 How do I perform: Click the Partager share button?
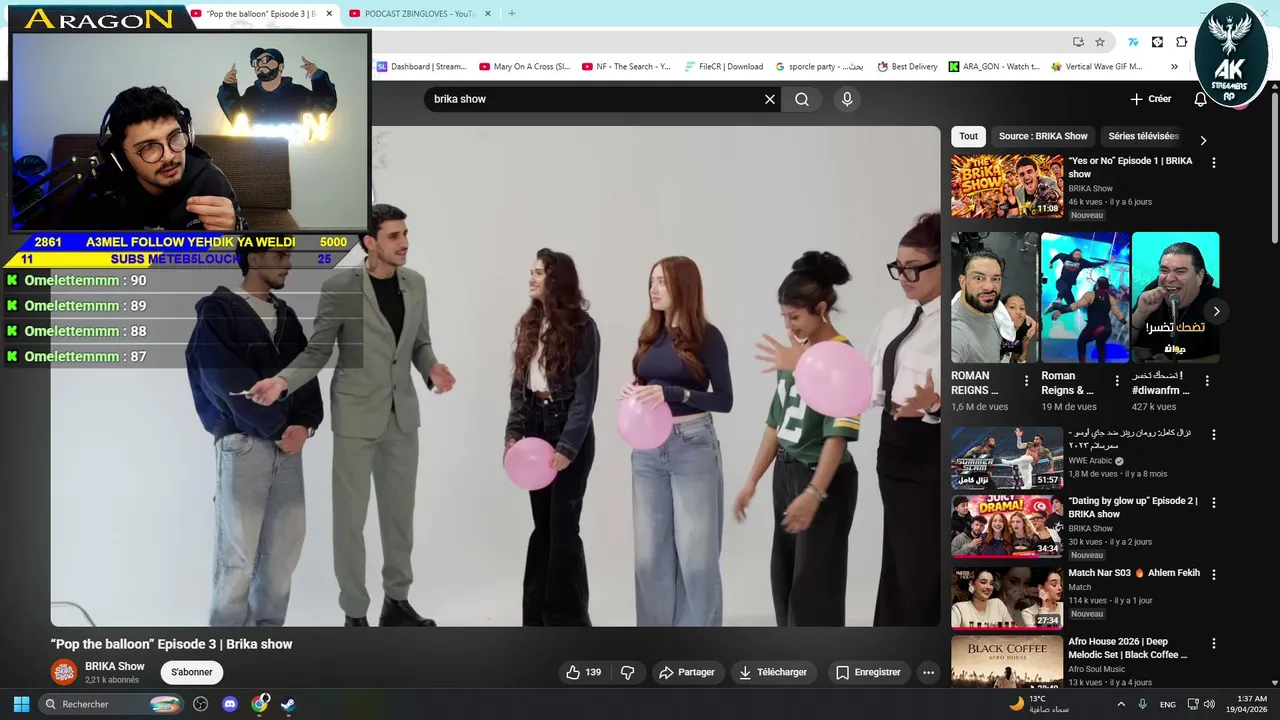pyautogui.click(x=686, y=672)
